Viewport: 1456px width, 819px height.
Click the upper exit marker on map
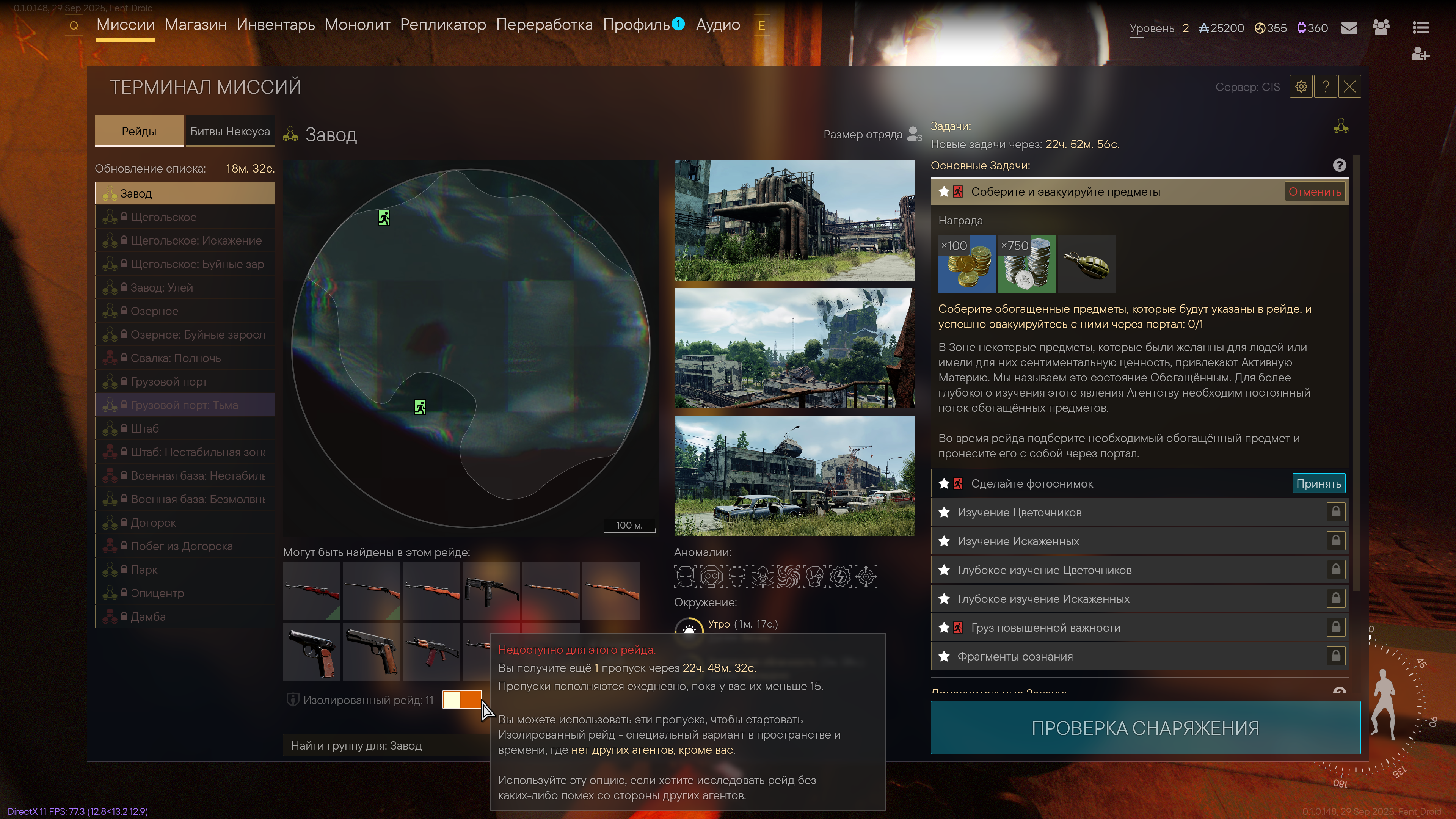point(384,218)
